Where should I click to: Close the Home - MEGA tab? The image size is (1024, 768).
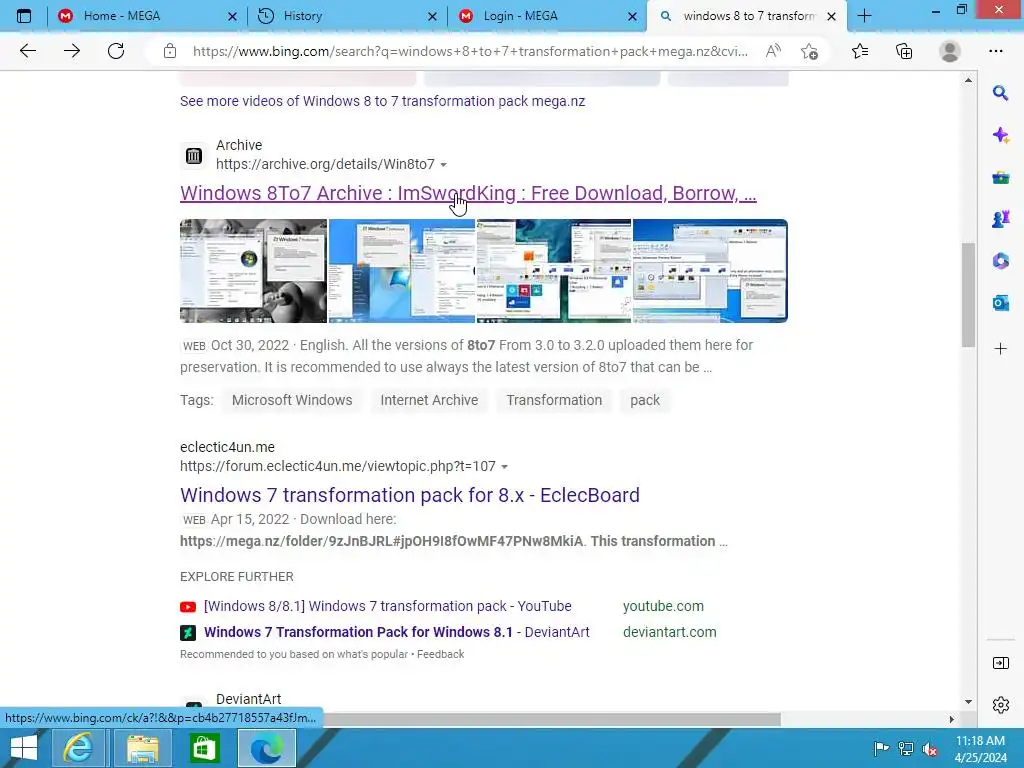click(x=232, y=16)
